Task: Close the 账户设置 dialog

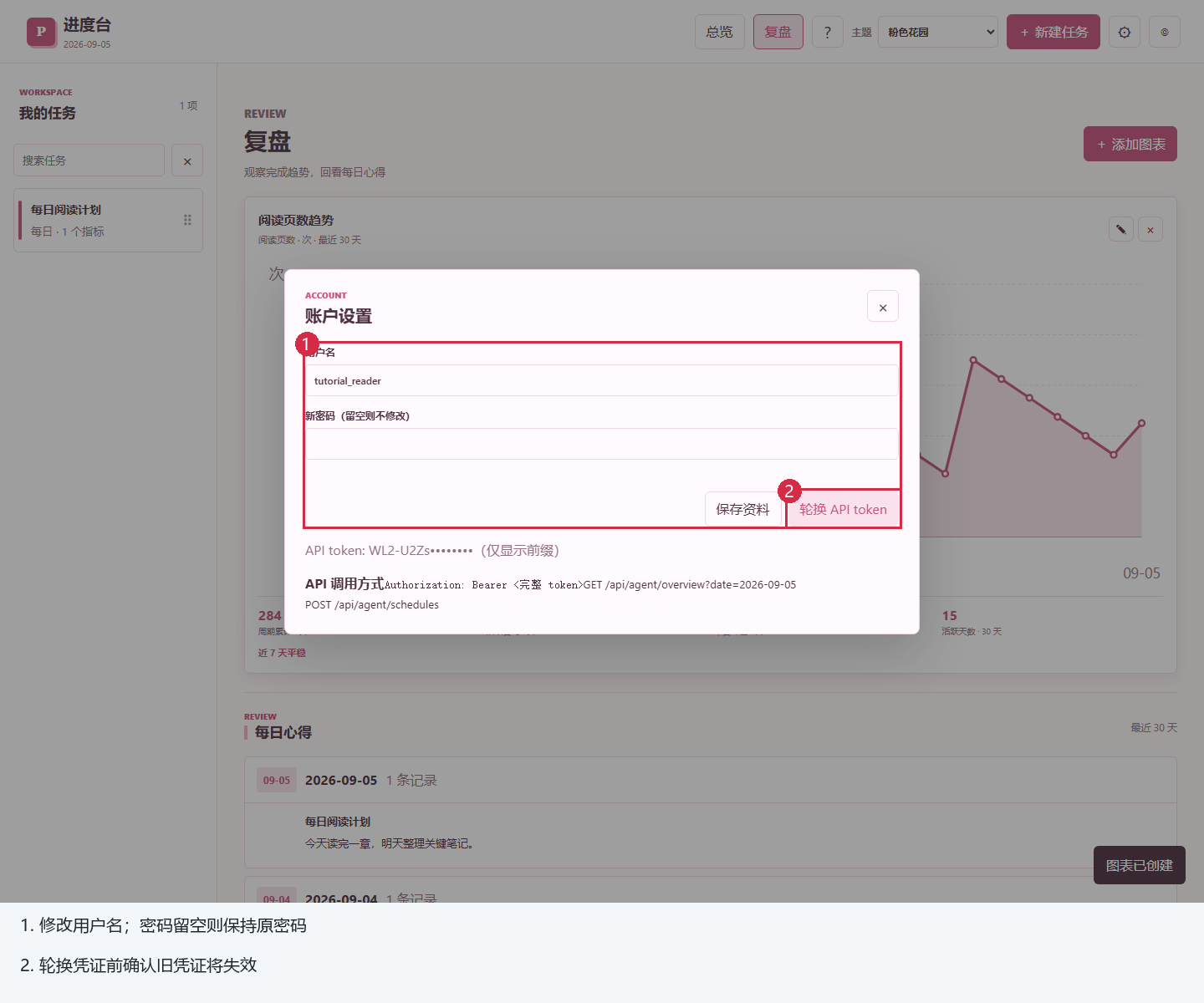Action: pyautogui.click(x=883, y=307)
